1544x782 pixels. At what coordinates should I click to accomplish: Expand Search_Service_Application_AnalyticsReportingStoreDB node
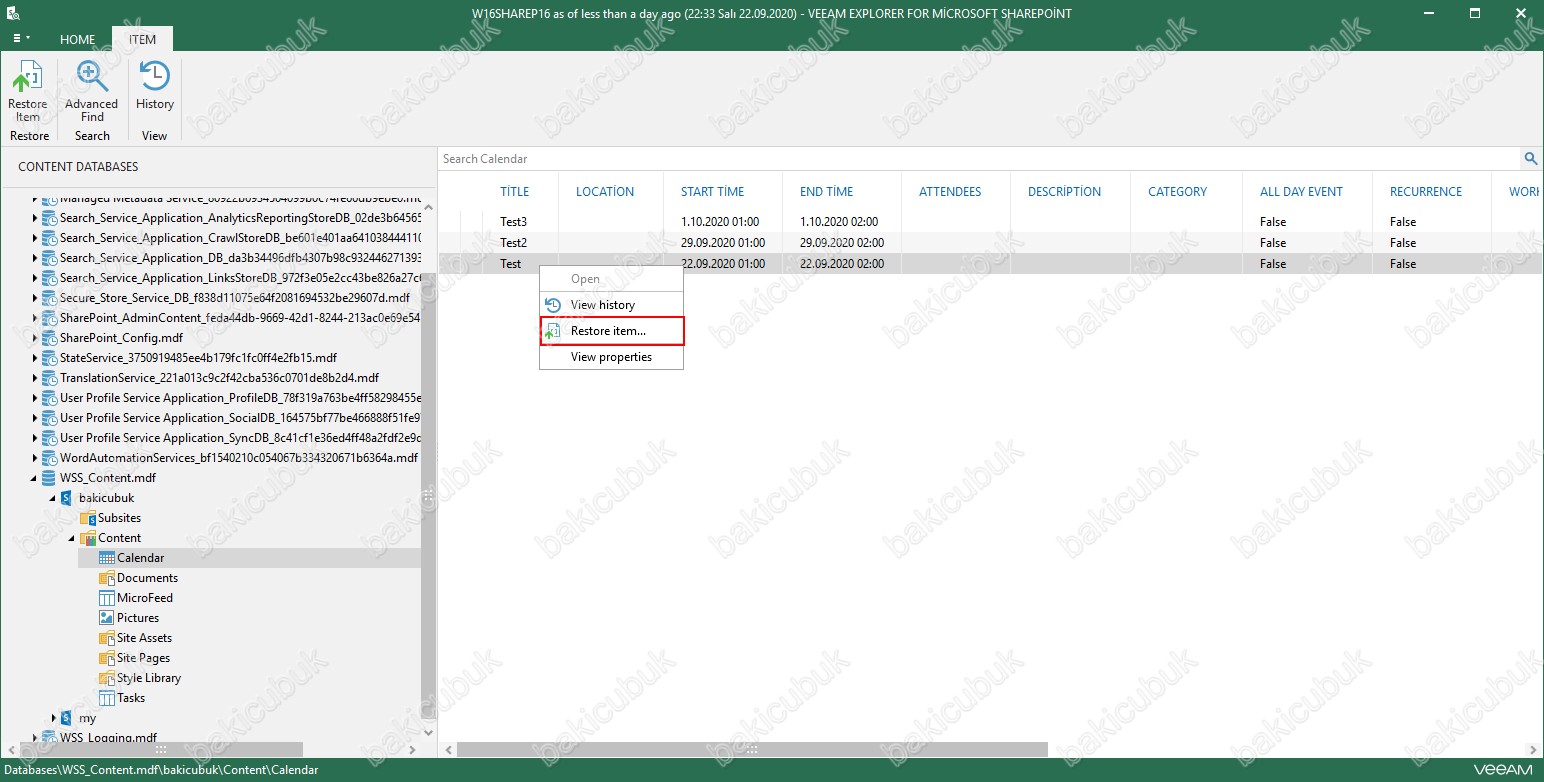coord(35,218)
